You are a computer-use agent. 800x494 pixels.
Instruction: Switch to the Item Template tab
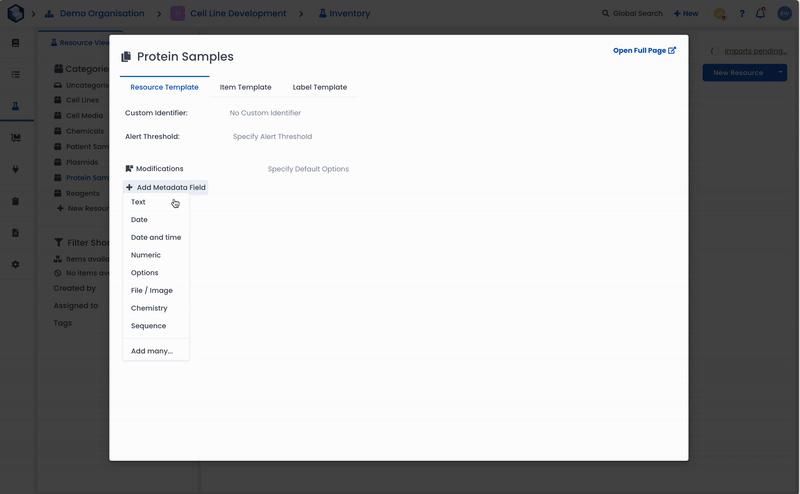[x=245, y=87]
